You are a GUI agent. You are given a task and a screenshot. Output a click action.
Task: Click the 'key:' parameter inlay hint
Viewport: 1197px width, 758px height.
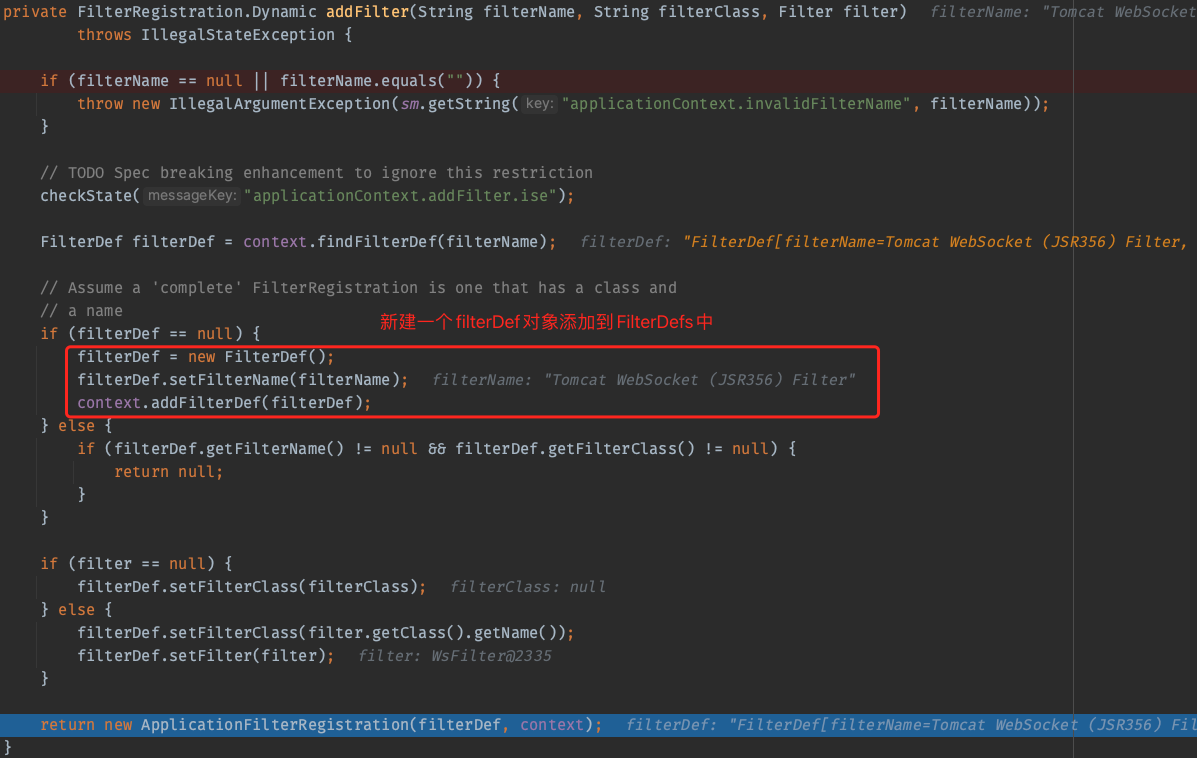(539, 104)
